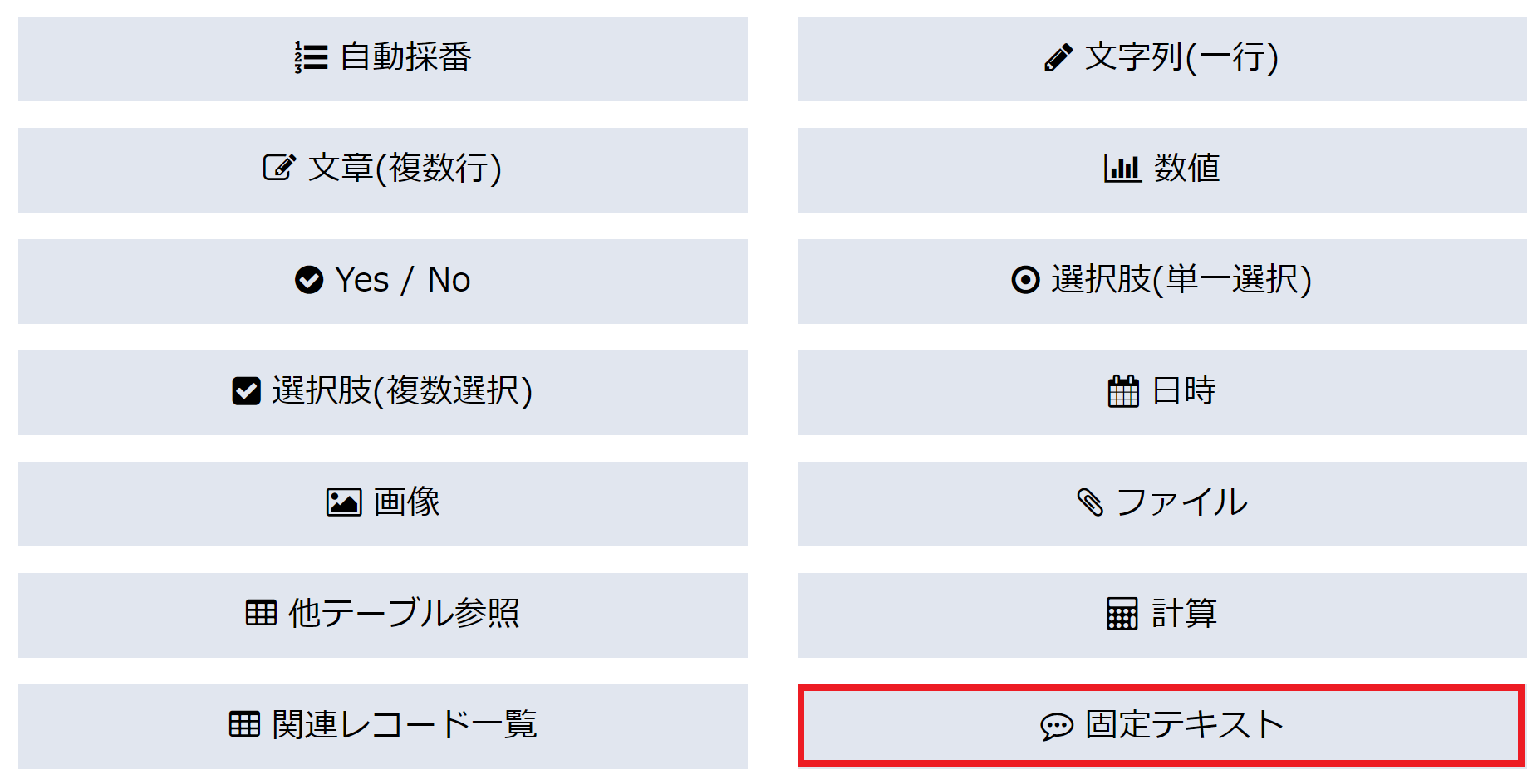This screenshot has height=784, width=1537.
Task: Click the table icon beside 関連レコード一覧
Action: point(244,724)
